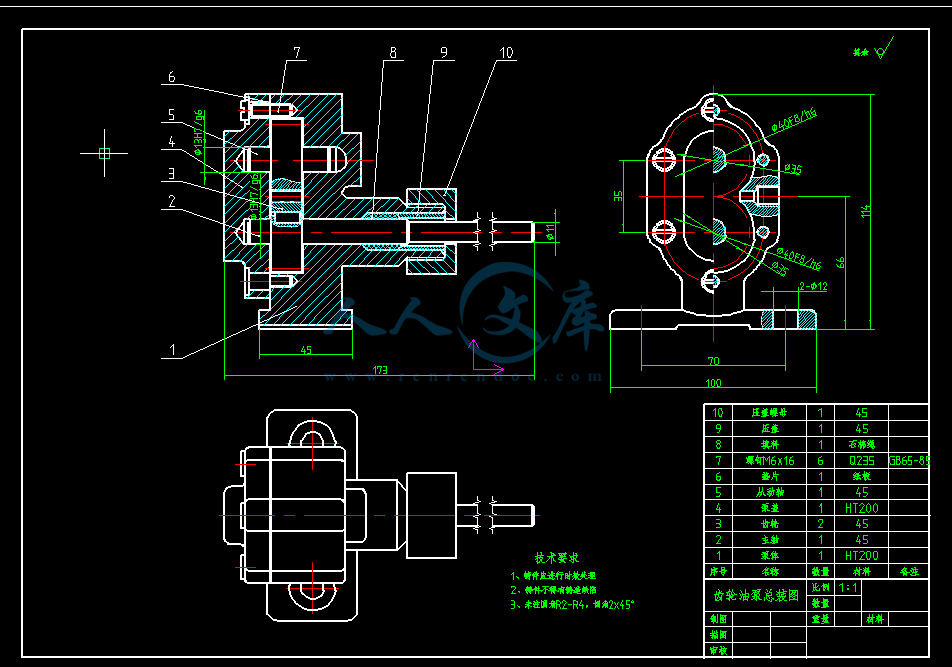Viewport: 952px width, 667px height.
Task: Click the 螺钉M6x16 parts list entry
Action: [x=770, y=460]
